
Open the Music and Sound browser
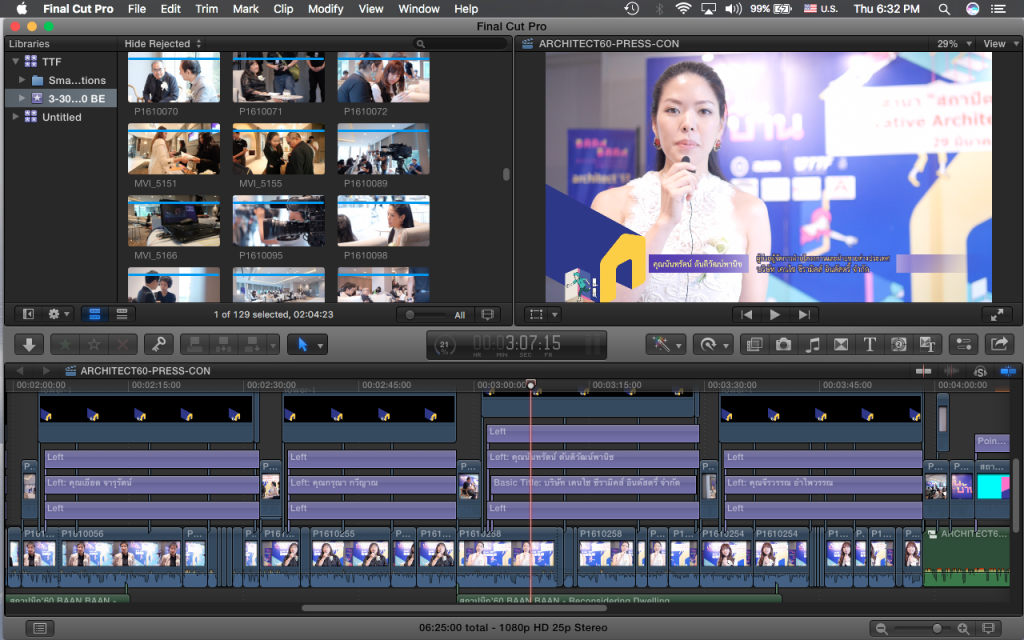coord(813,344)
